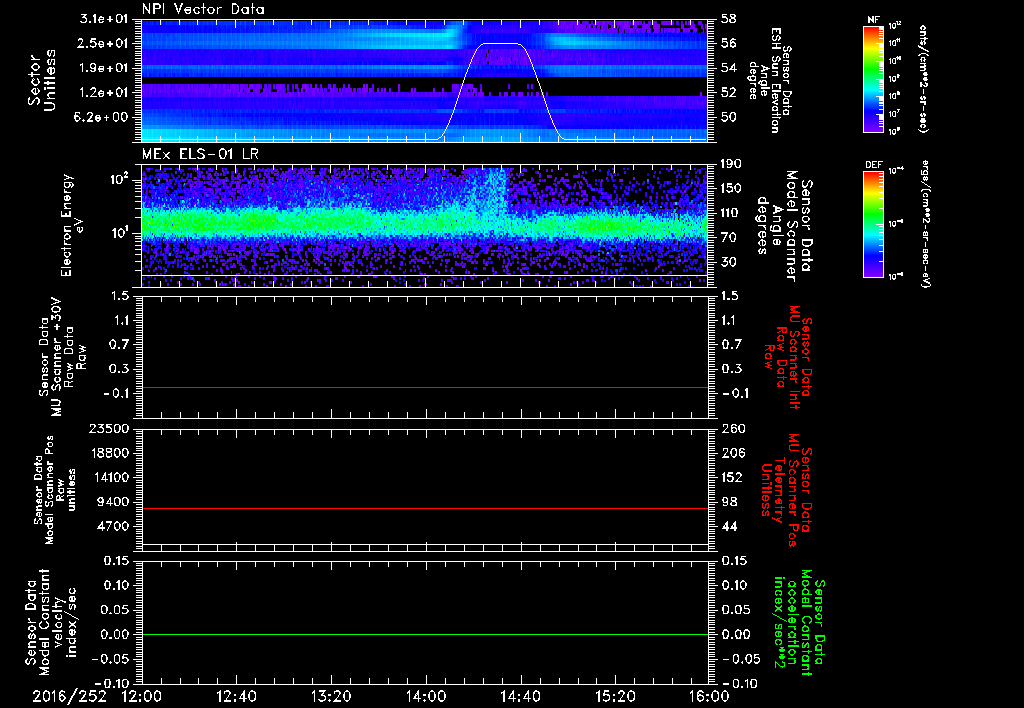Click the 2.5e+01 sector tick value
The image size is (1024, 708).
[104, 43]
